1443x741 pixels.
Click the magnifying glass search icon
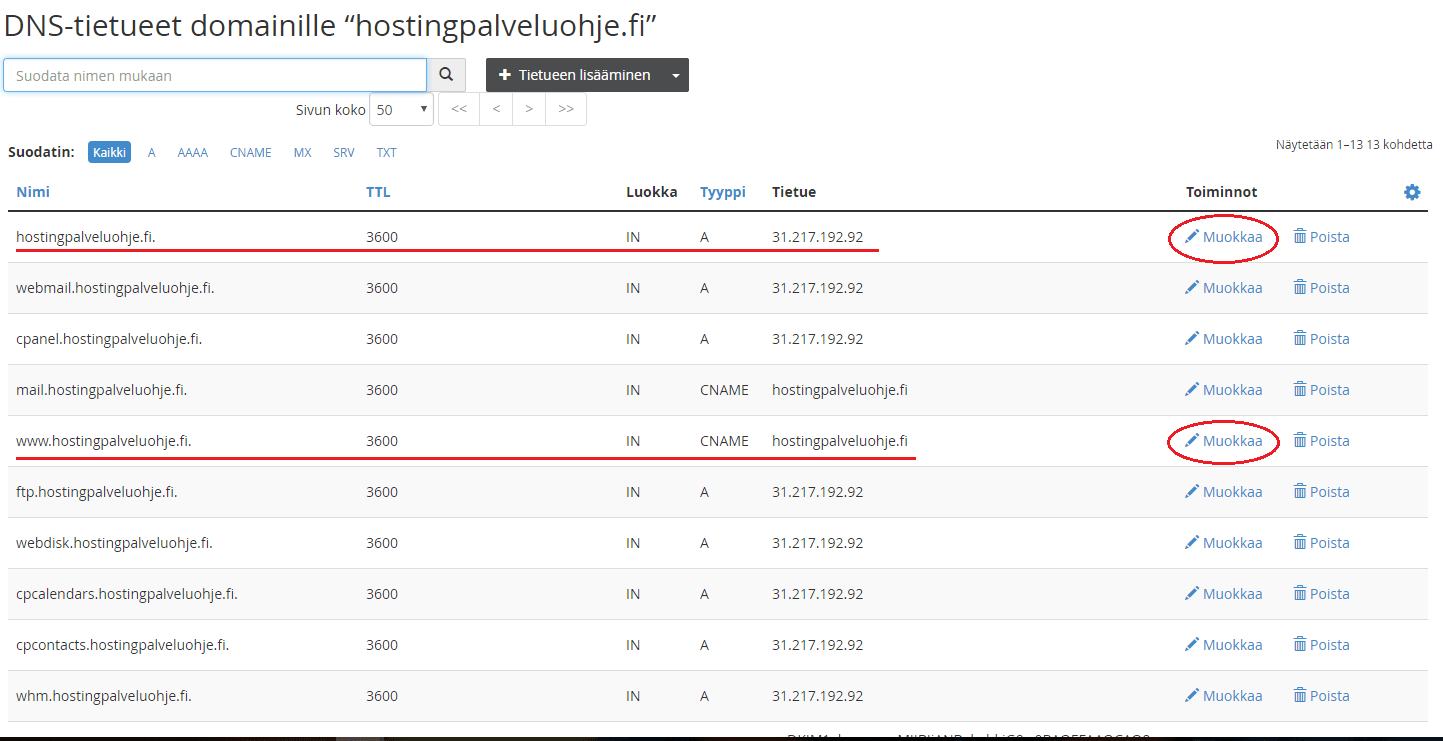[446, 75]
